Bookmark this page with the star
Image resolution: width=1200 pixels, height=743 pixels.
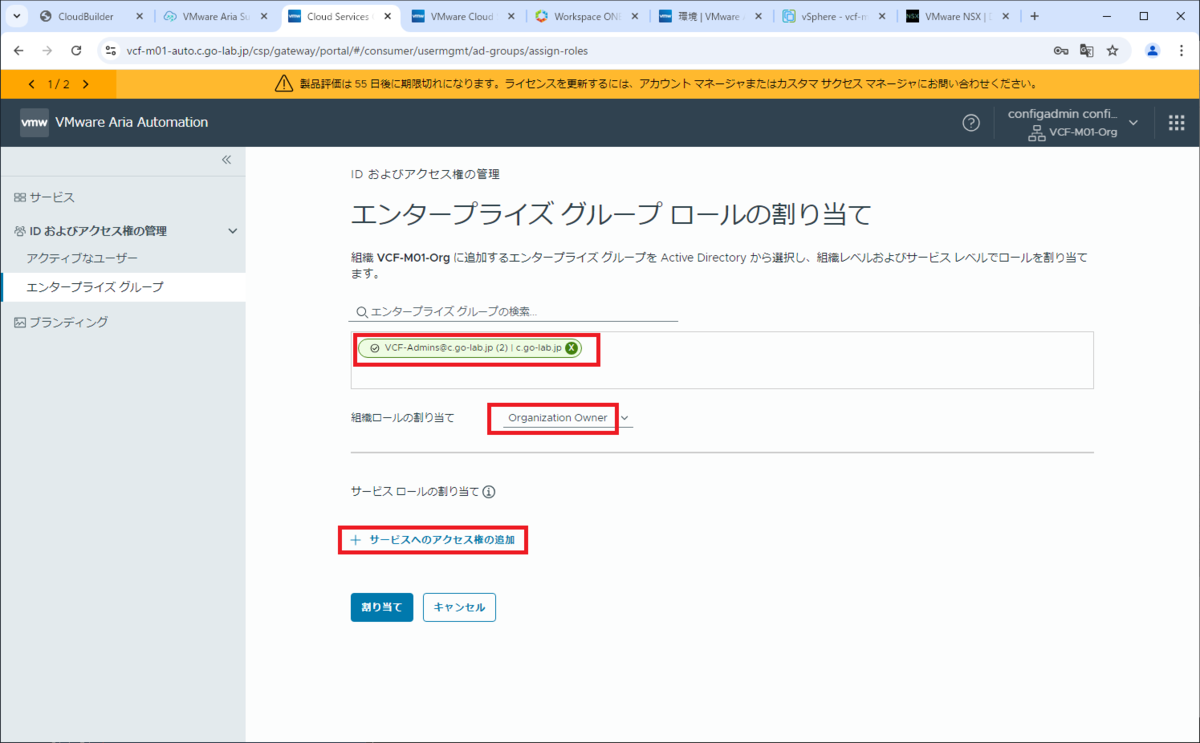tap(1112, 50)
